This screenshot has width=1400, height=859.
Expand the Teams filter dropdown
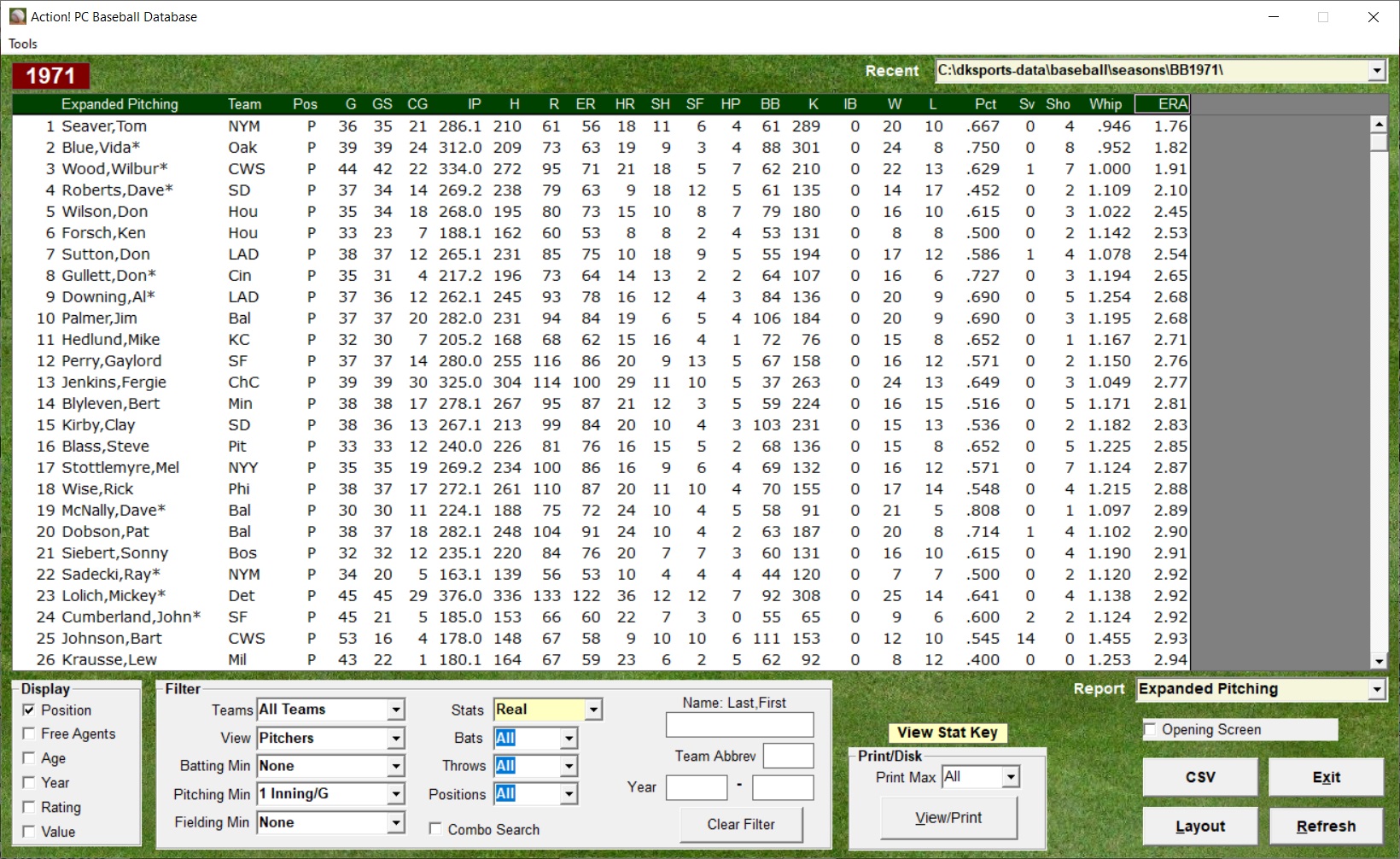click(x=395, y=710)
